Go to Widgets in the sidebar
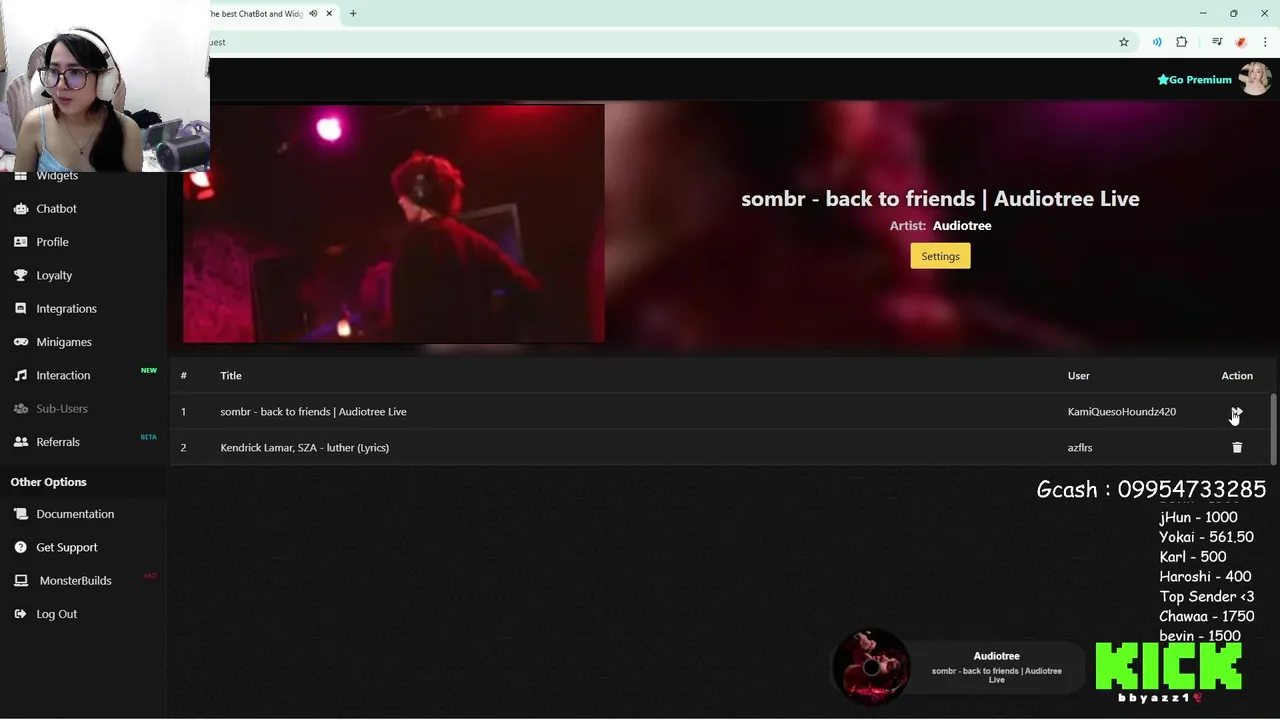 click(x=57, y=176)
